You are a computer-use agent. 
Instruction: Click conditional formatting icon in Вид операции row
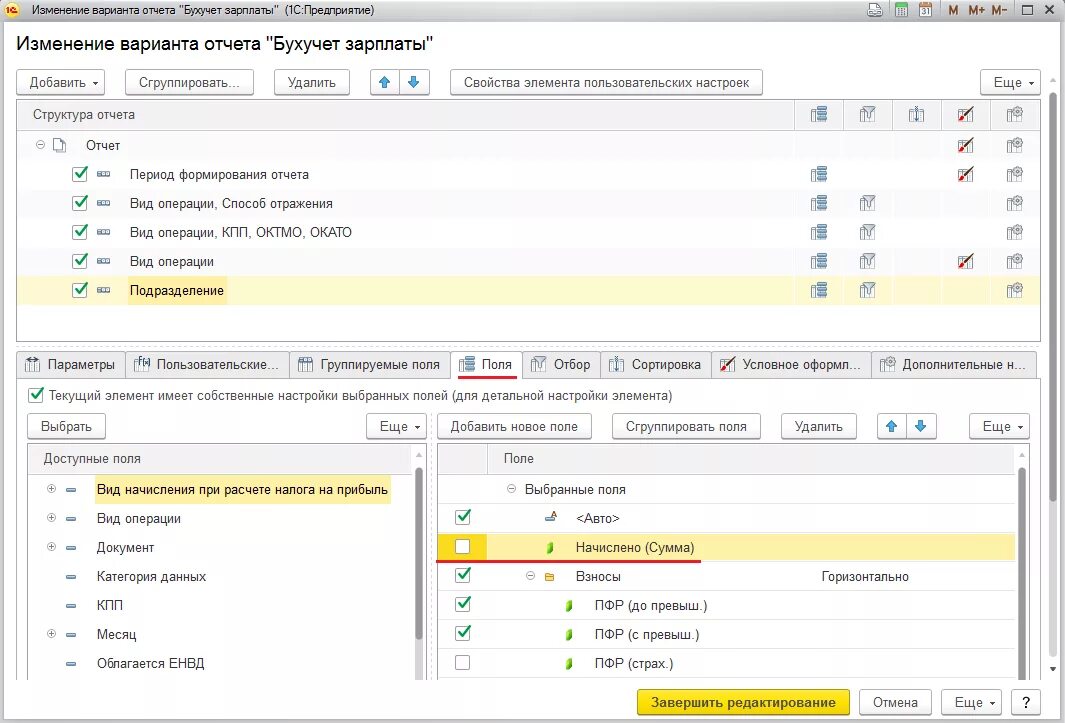click(965, 261)
